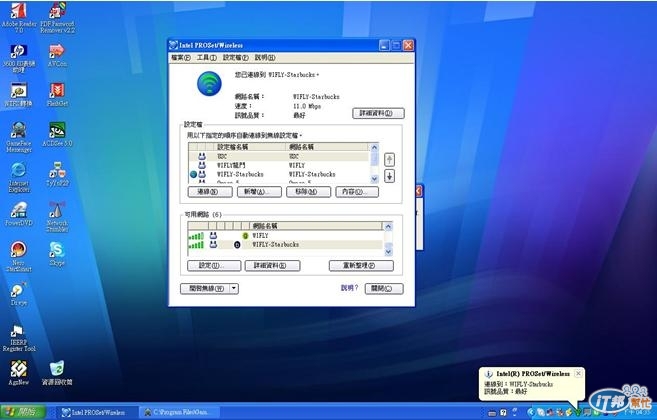Select the ACDSee 5.0 desktop icon
Image resolution: width=657 pixels, height=420 pixels.
(x=57, y=134)
